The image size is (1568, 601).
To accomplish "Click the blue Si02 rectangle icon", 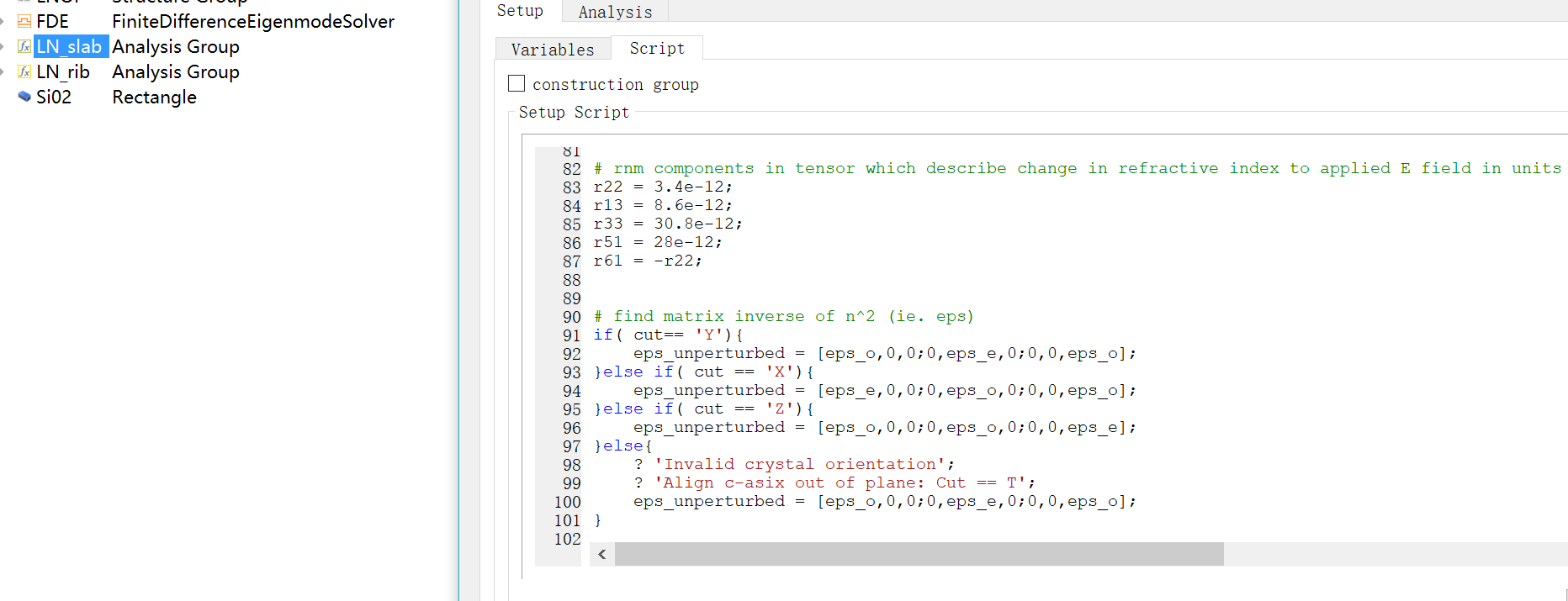I will [x=24, y=97].
